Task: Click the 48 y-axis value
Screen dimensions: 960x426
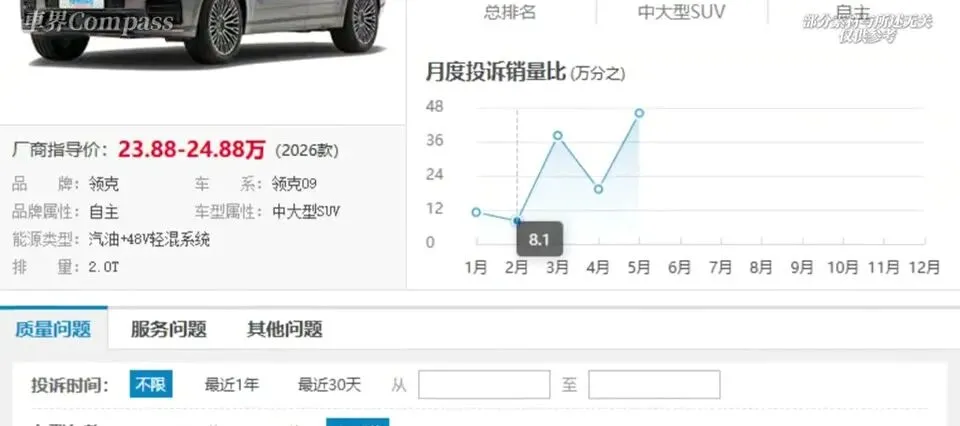Action: [435, 106]
